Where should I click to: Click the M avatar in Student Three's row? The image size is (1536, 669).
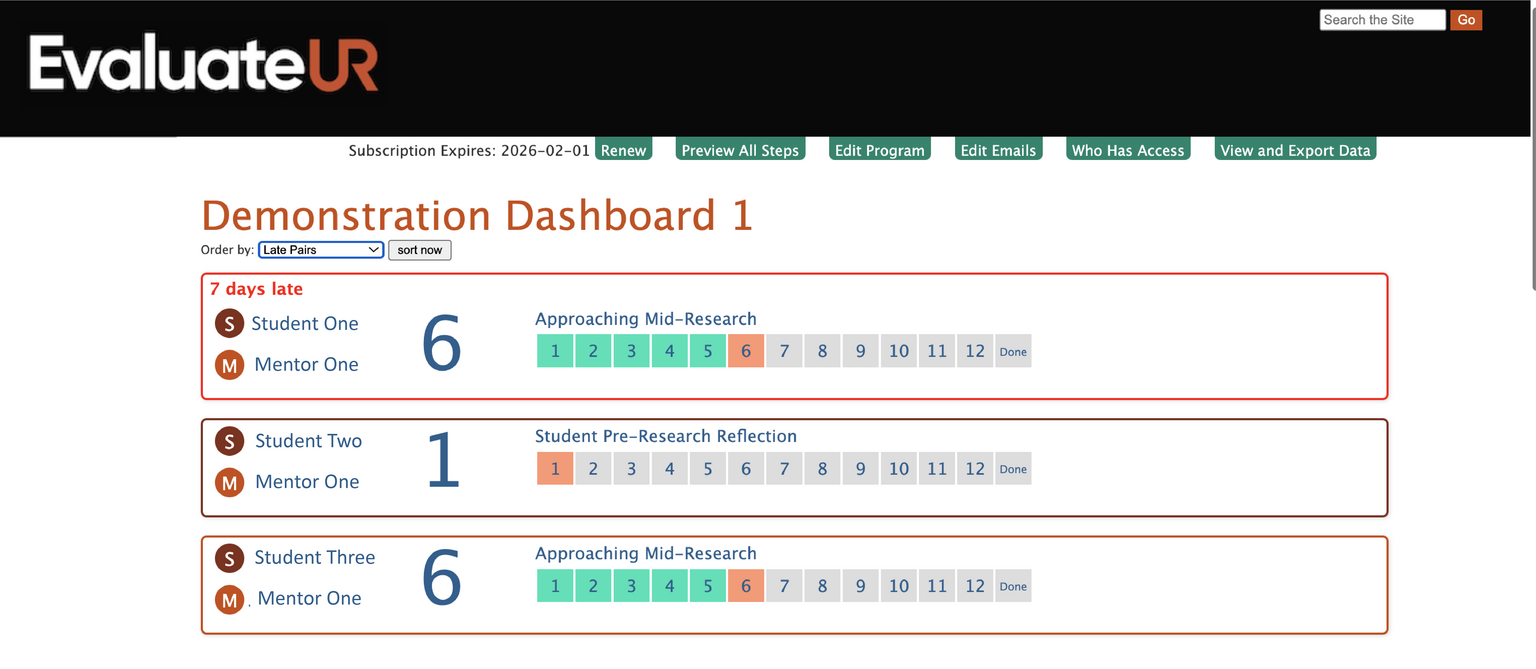click(229, 598)
